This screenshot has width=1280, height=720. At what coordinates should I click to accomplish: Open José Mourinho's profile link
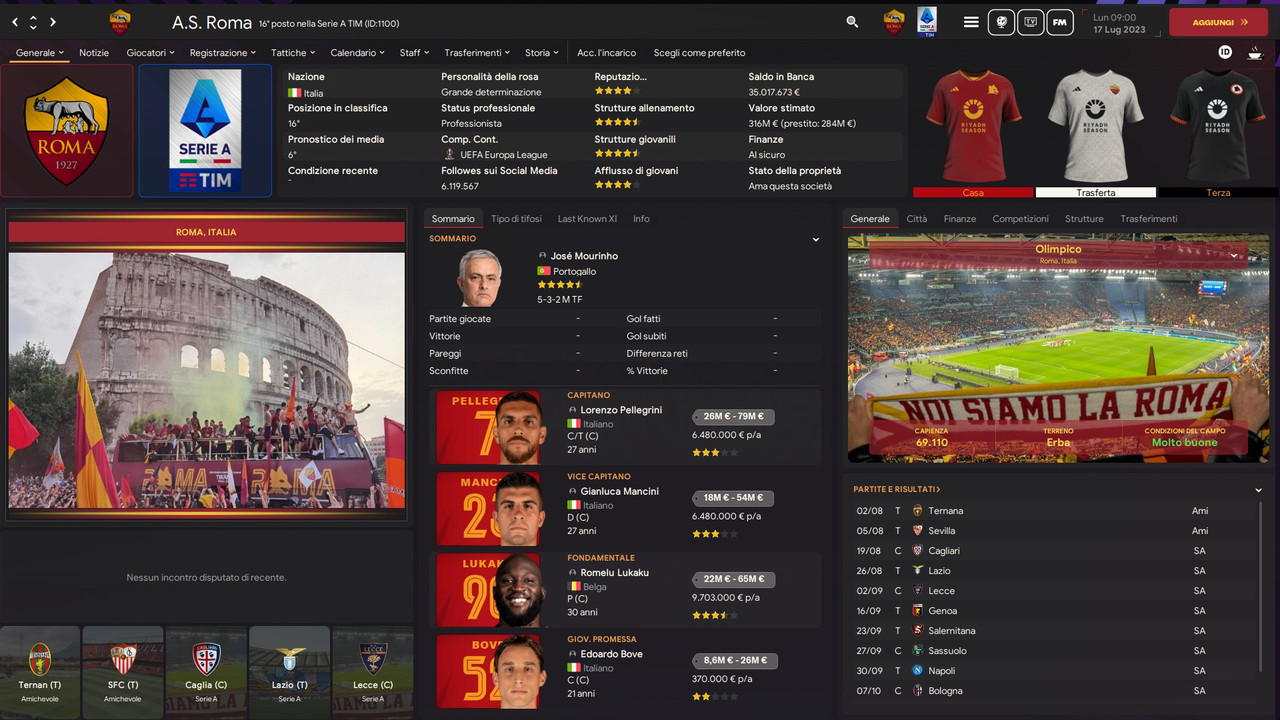pyautogui.click(x=584, y=256)
